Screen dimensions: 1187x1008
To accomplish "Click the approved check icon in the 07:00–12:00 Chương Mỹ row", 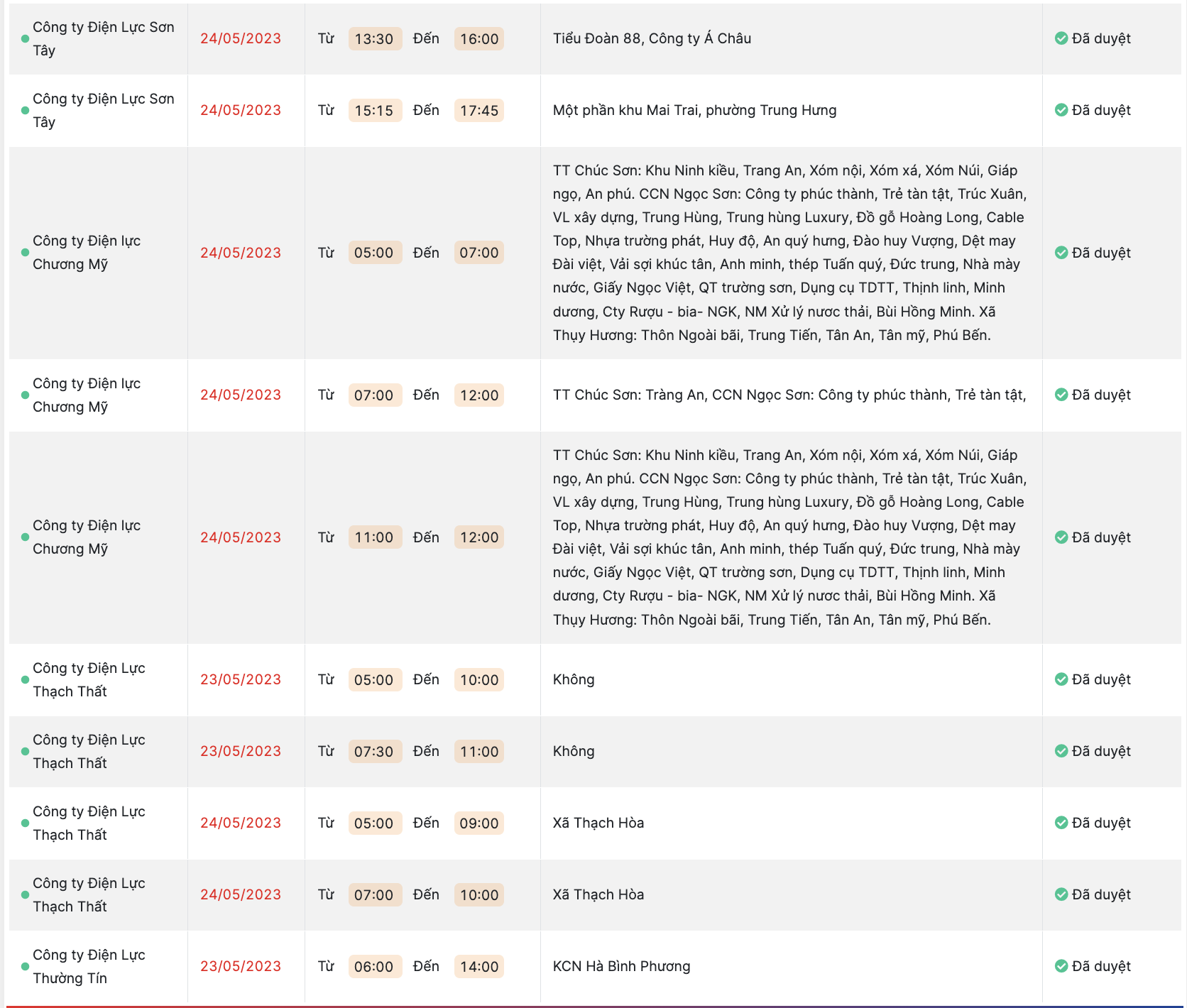I will click(1061, 395).
